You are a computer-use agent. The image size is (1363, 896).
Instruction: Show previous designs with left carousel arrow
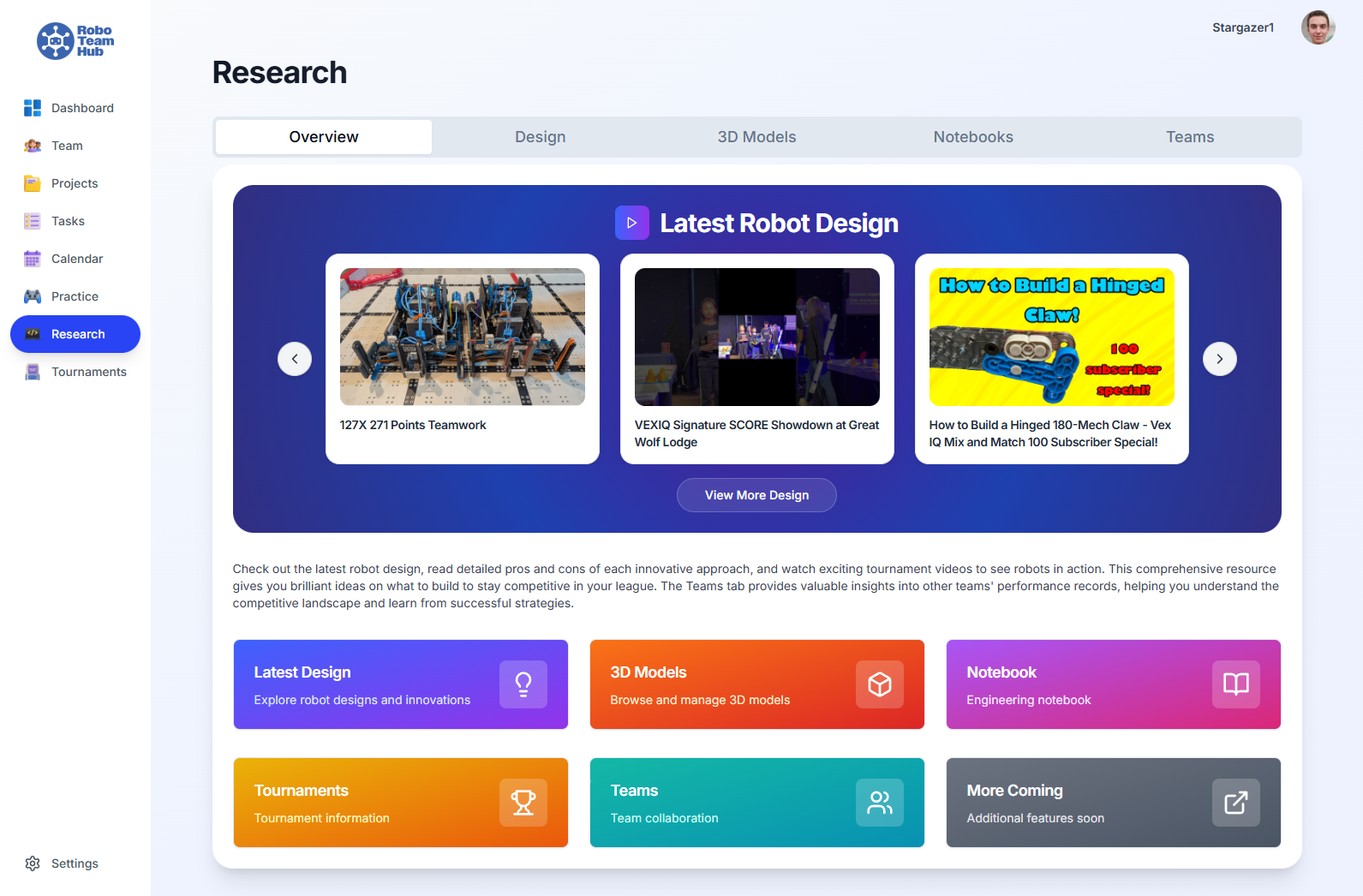[x=295, y=359]
